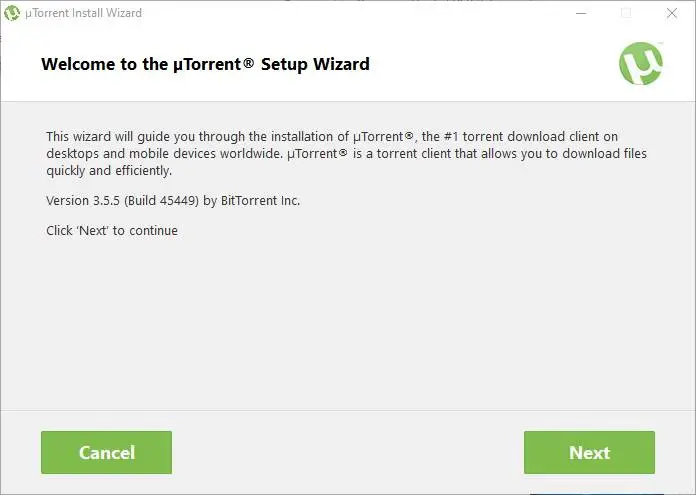Click the large green µTorrent logo
Screen dimensions: 696x495
(640, 64)
